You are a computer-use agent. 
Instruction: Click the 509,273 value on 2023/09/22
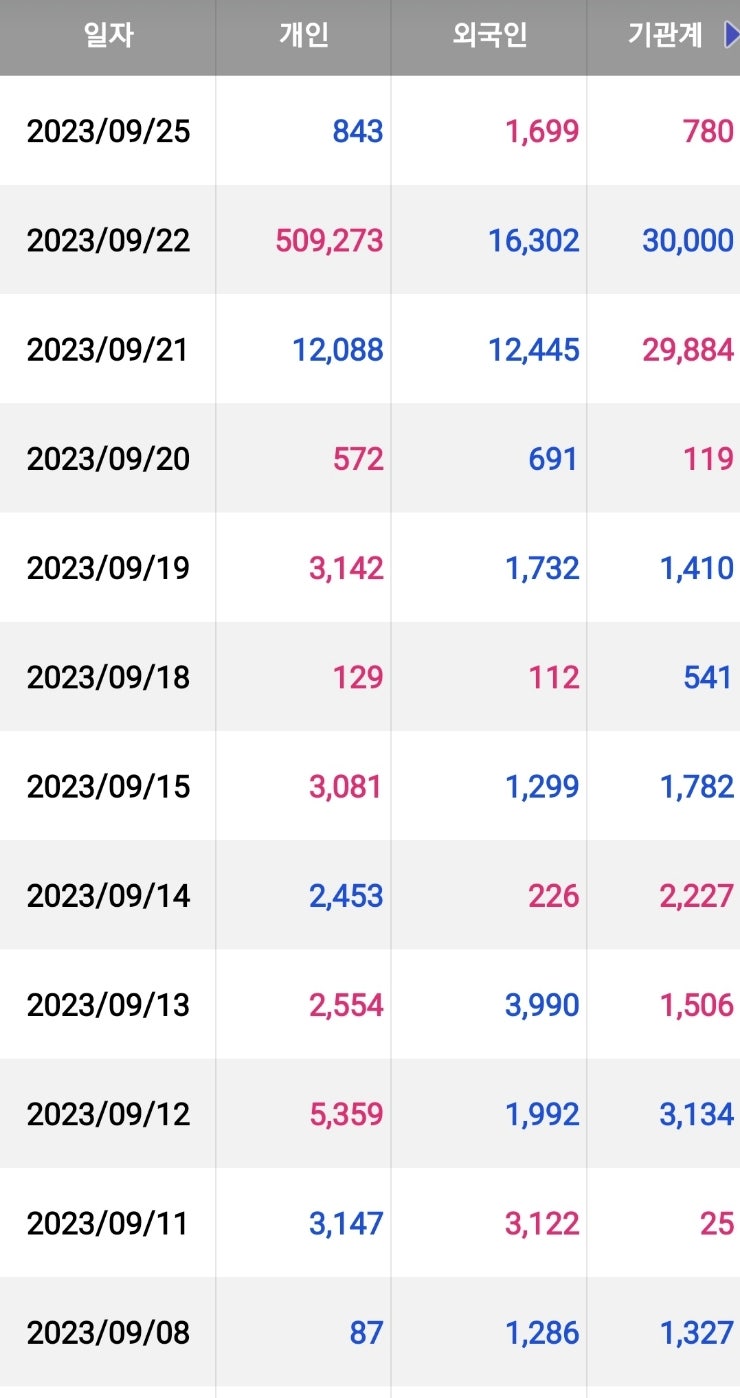329,240
